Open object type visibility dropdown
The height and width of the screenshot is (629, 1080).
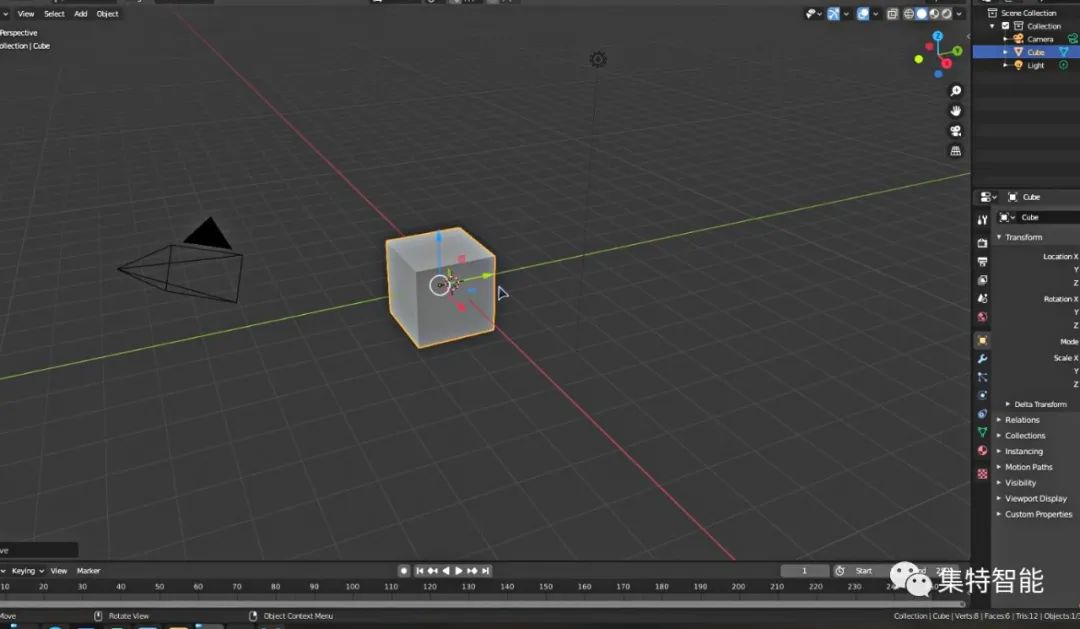click(814, 14)
